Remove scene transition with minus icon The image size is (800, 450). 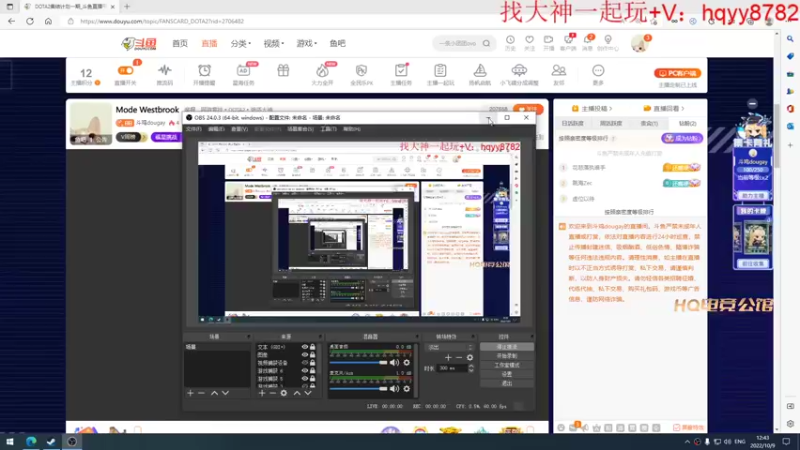tap(459, 358)
